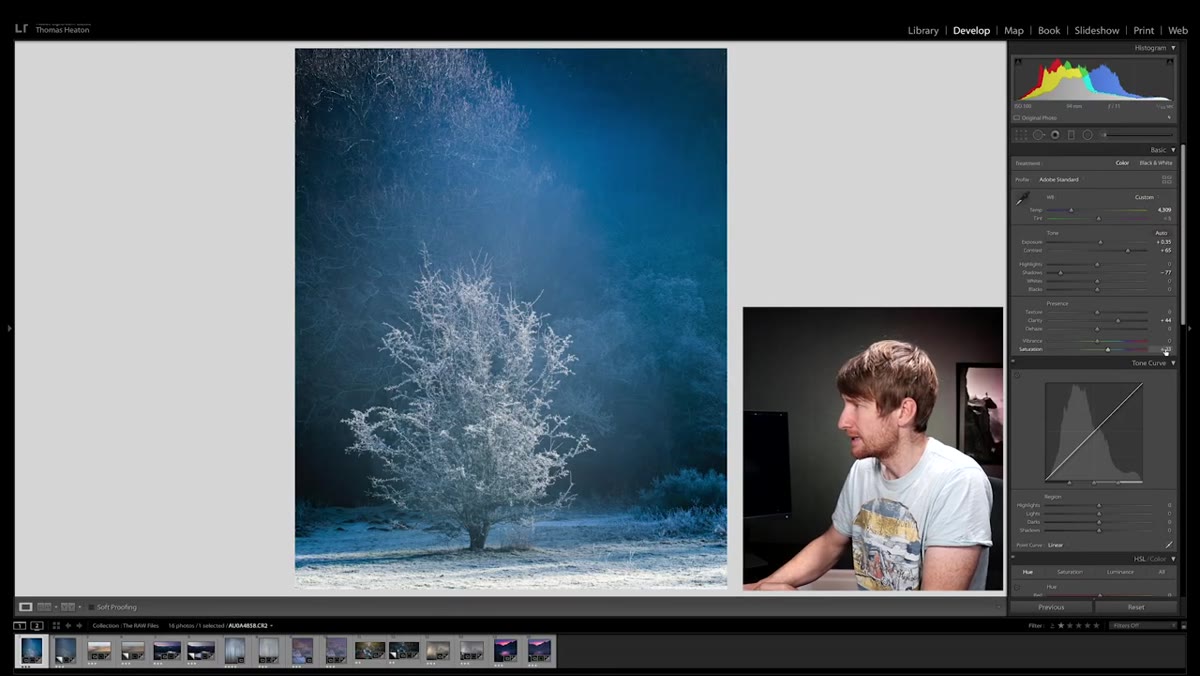Click second window display button 2

tap(37, 626)
